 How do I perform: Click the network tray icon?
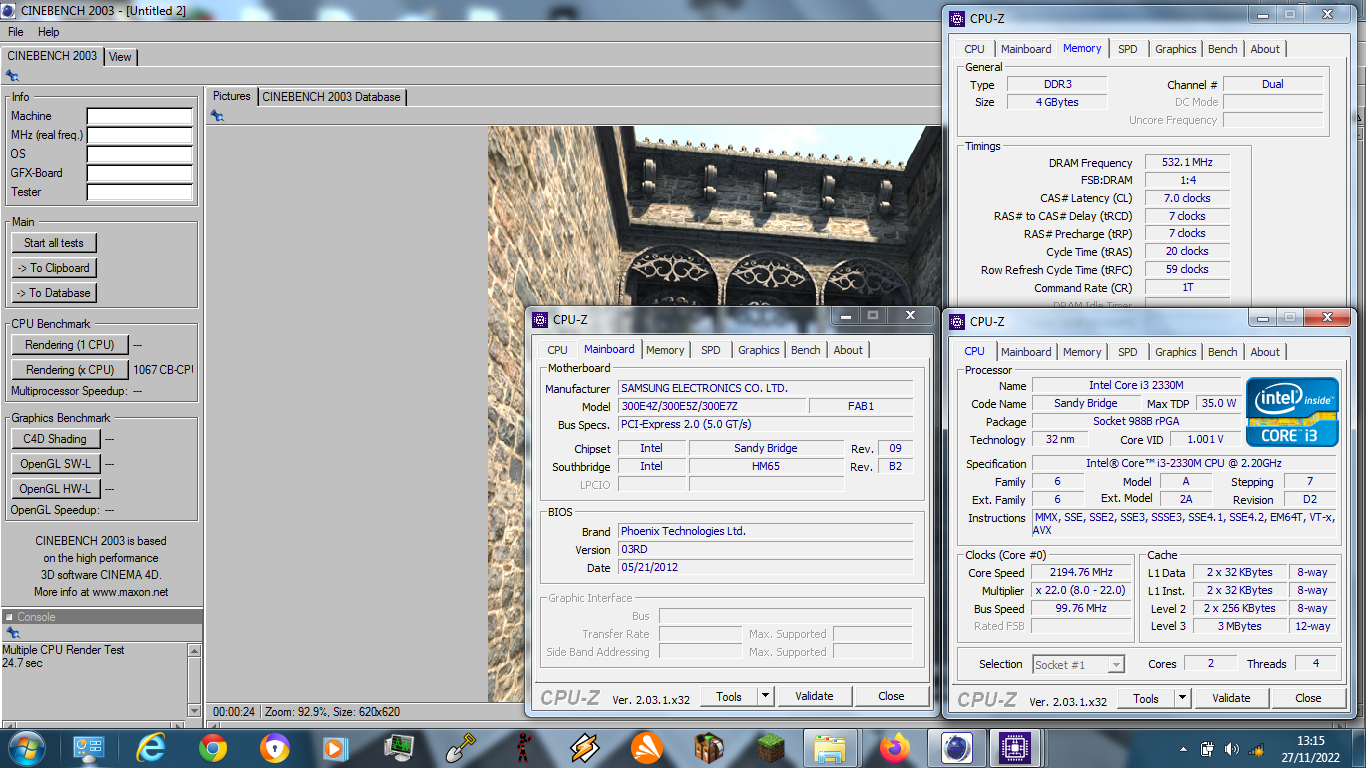(x=1256, y=749)
